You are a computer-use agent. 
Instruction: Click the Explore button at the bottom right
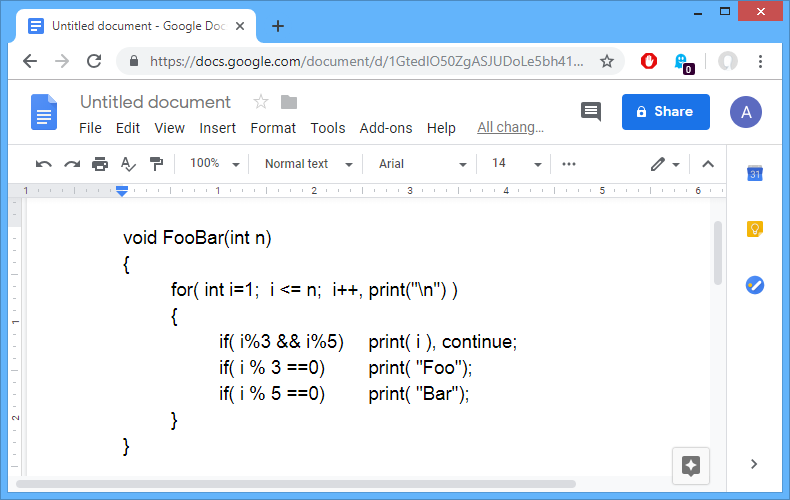point(691,465)
